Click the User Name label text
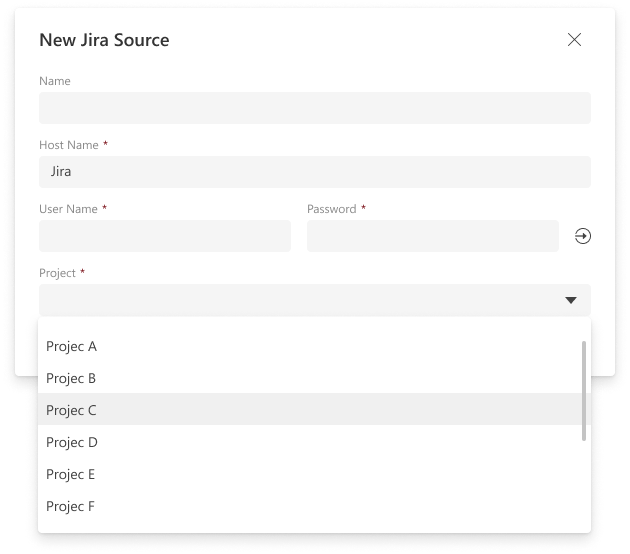 click(68, 209)
